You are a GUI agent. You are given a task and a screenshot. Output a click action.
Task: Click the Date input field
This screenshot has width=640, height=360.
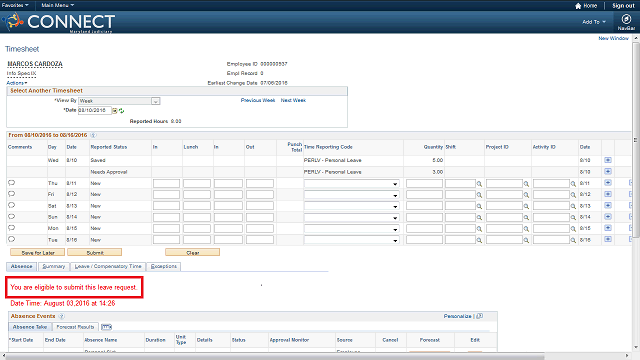pyautogui.click(x=95, y=111)
